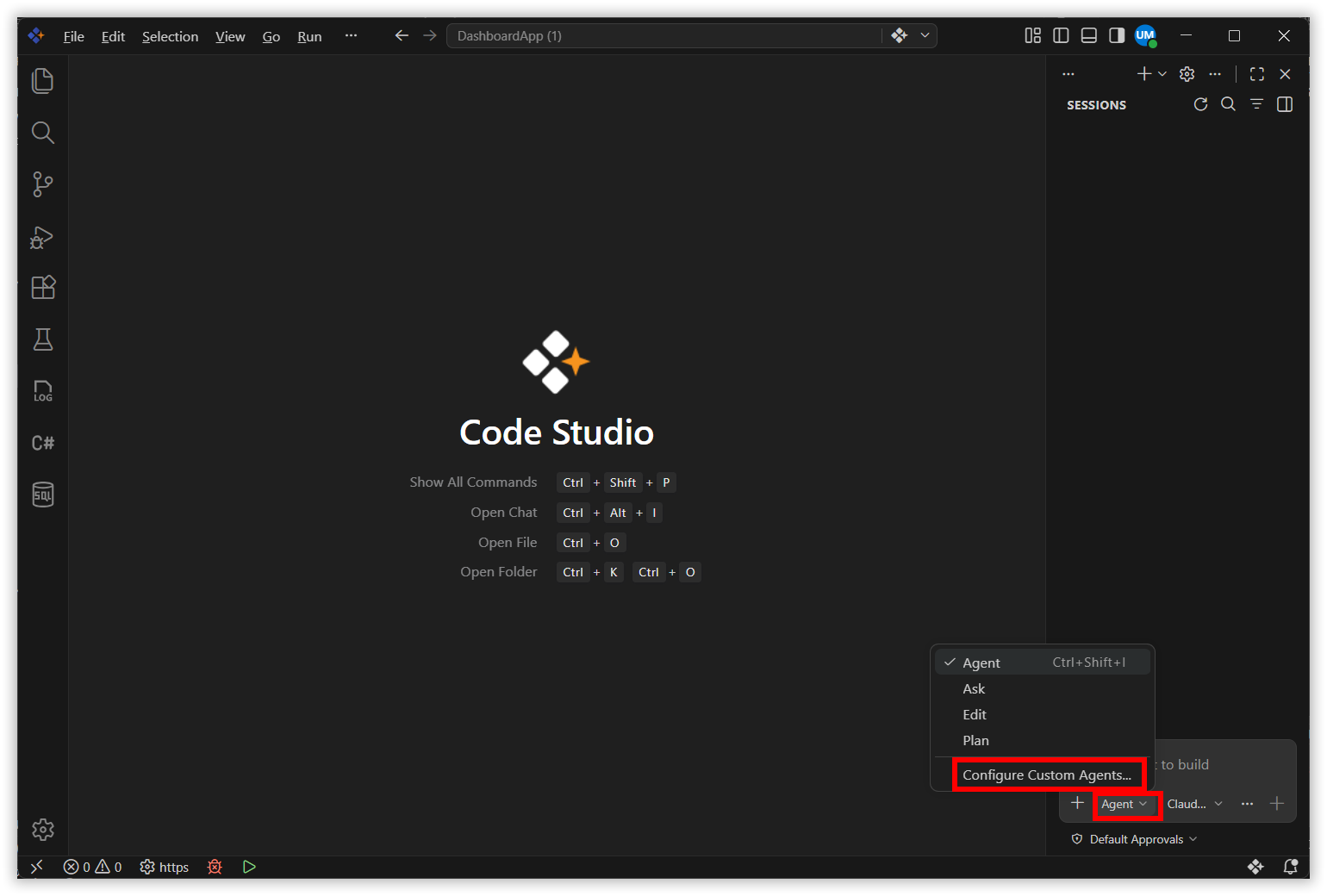Open the ellipsis in the chat input toolbar
Screen dimensions: 1327x896
pyautogui.click(x=1247, y=803)
